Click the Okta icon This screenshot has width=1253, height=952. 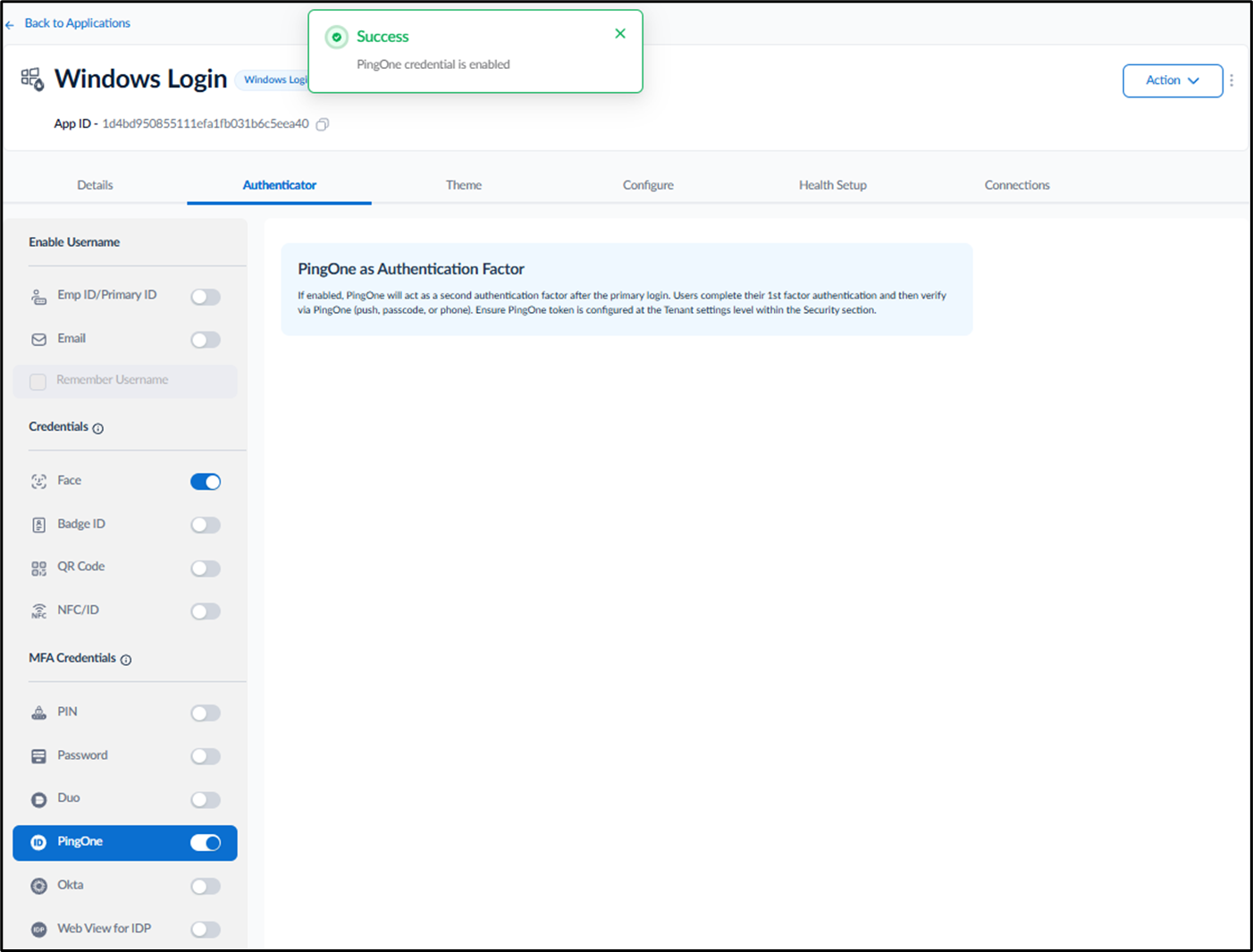(39, 887)
